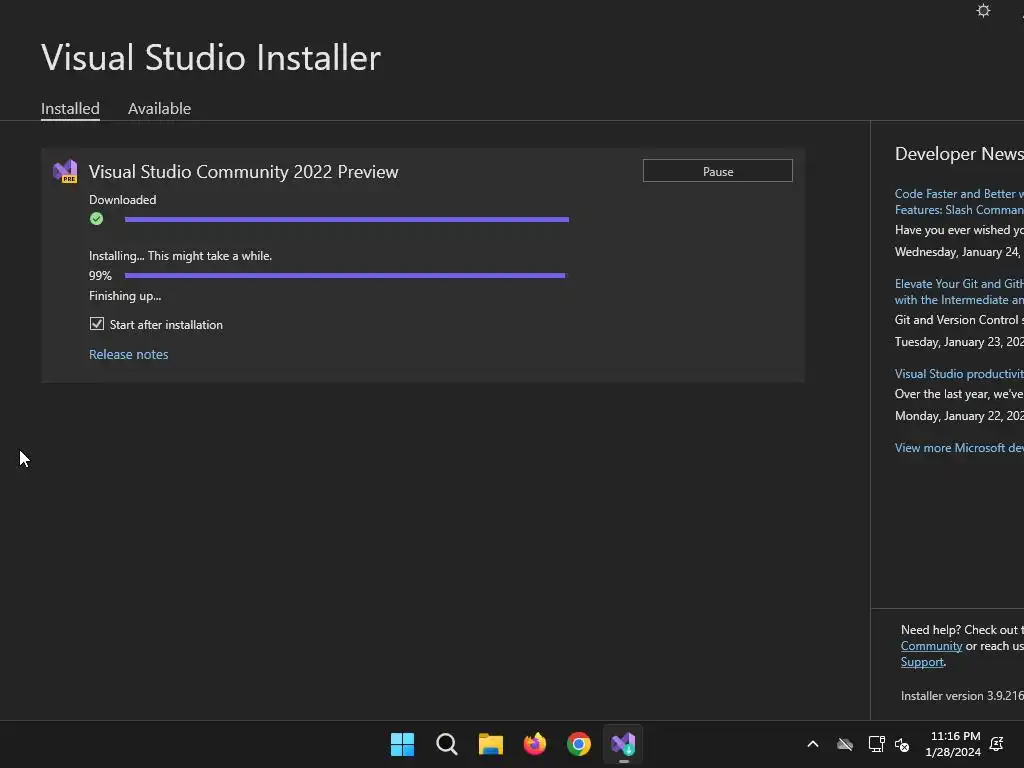
Task: Click Visual Studio Installer taskbar icon
Action: pyautogui.click(x=623, y=744)
